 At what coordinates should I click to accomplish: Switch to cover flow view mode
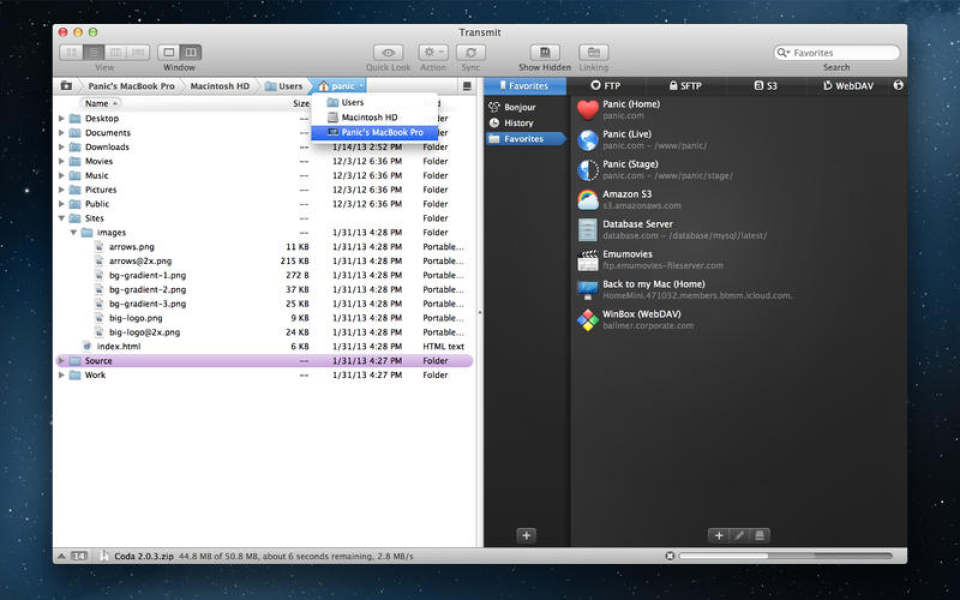pyautogui.click(x=138, y=53)
